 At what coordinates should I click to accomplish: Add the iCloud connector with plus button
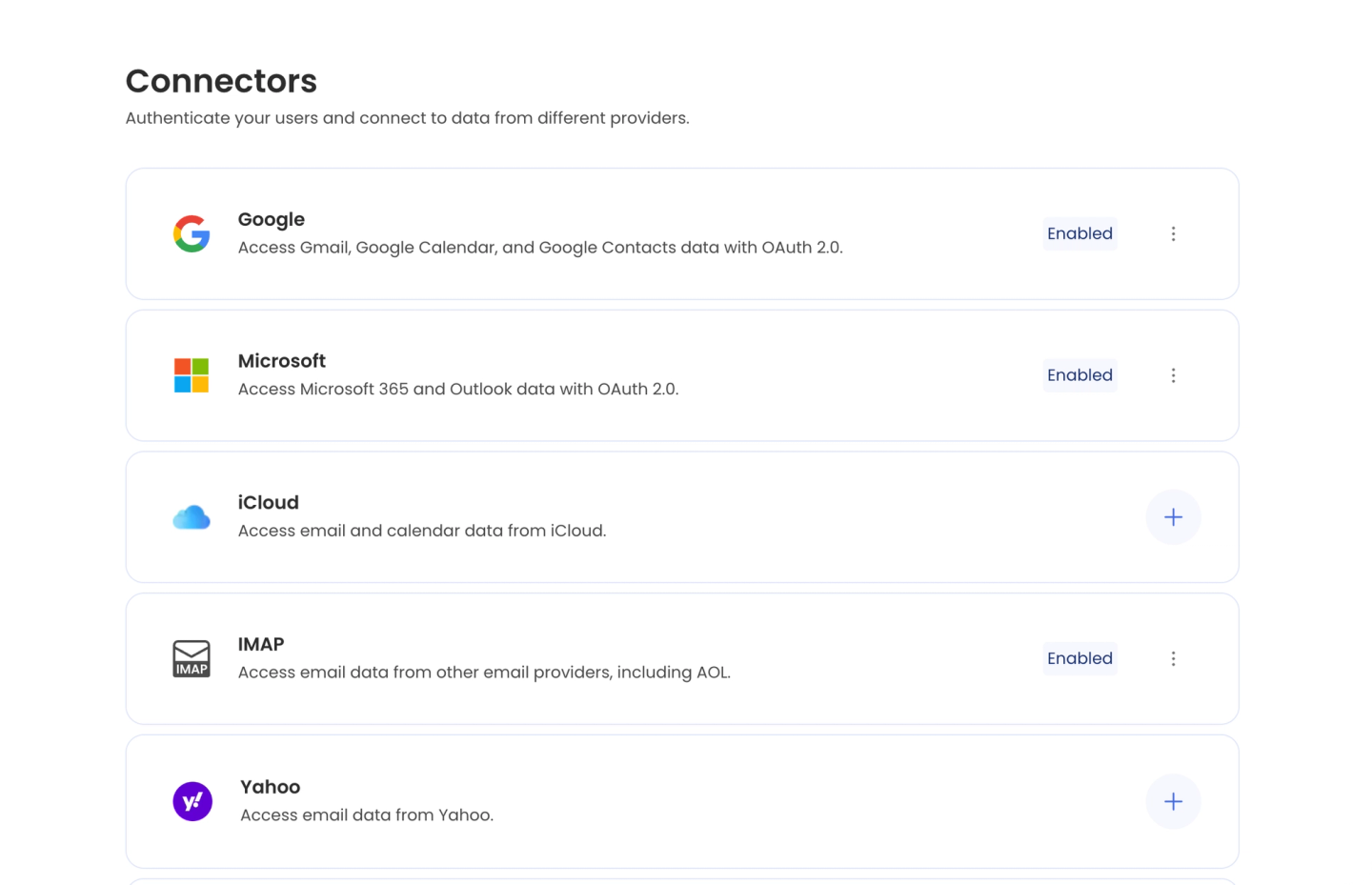1173,517
